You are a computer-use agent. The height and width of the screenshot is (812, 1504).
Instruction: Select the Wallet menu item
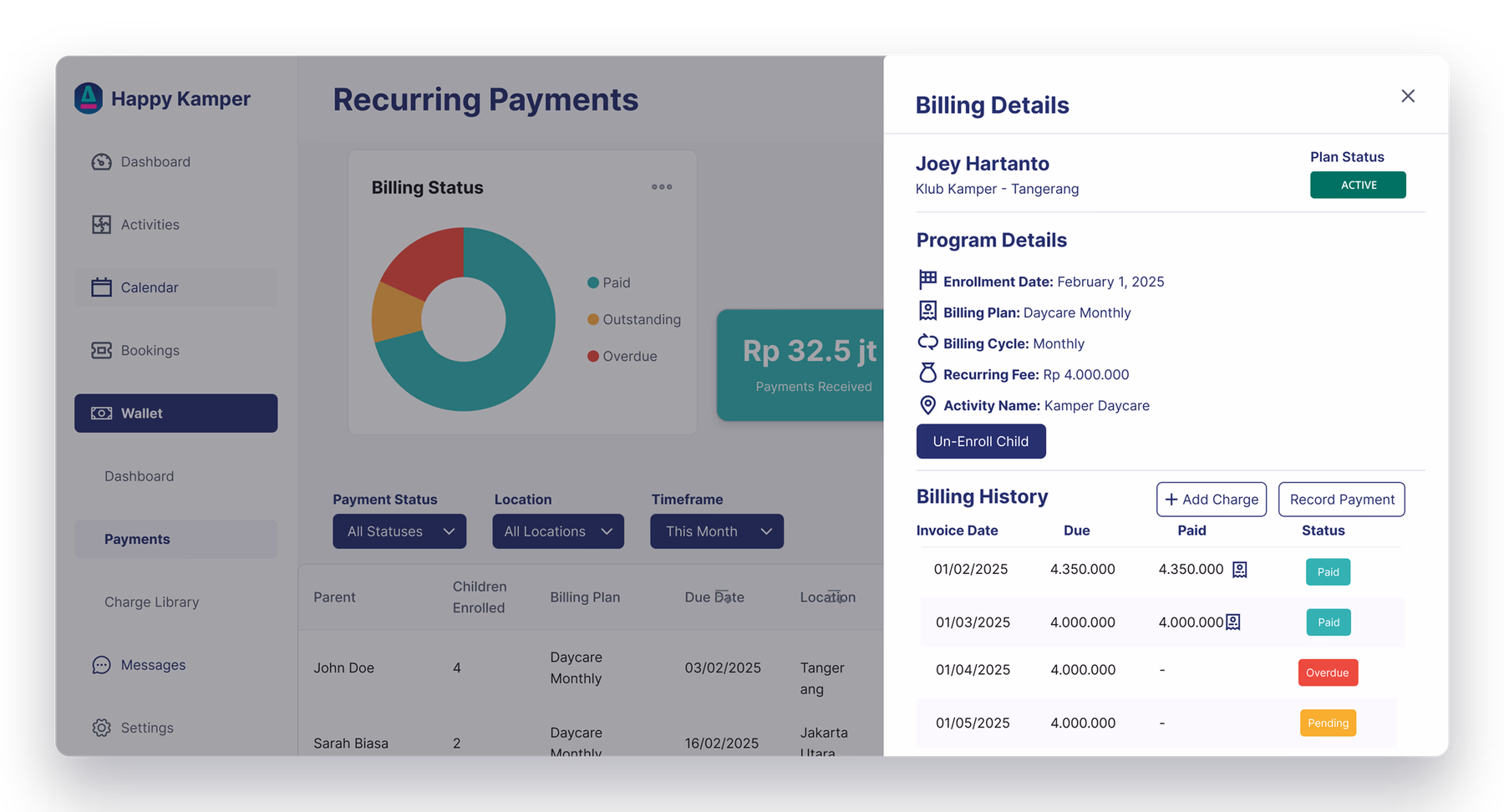(175, 414)
